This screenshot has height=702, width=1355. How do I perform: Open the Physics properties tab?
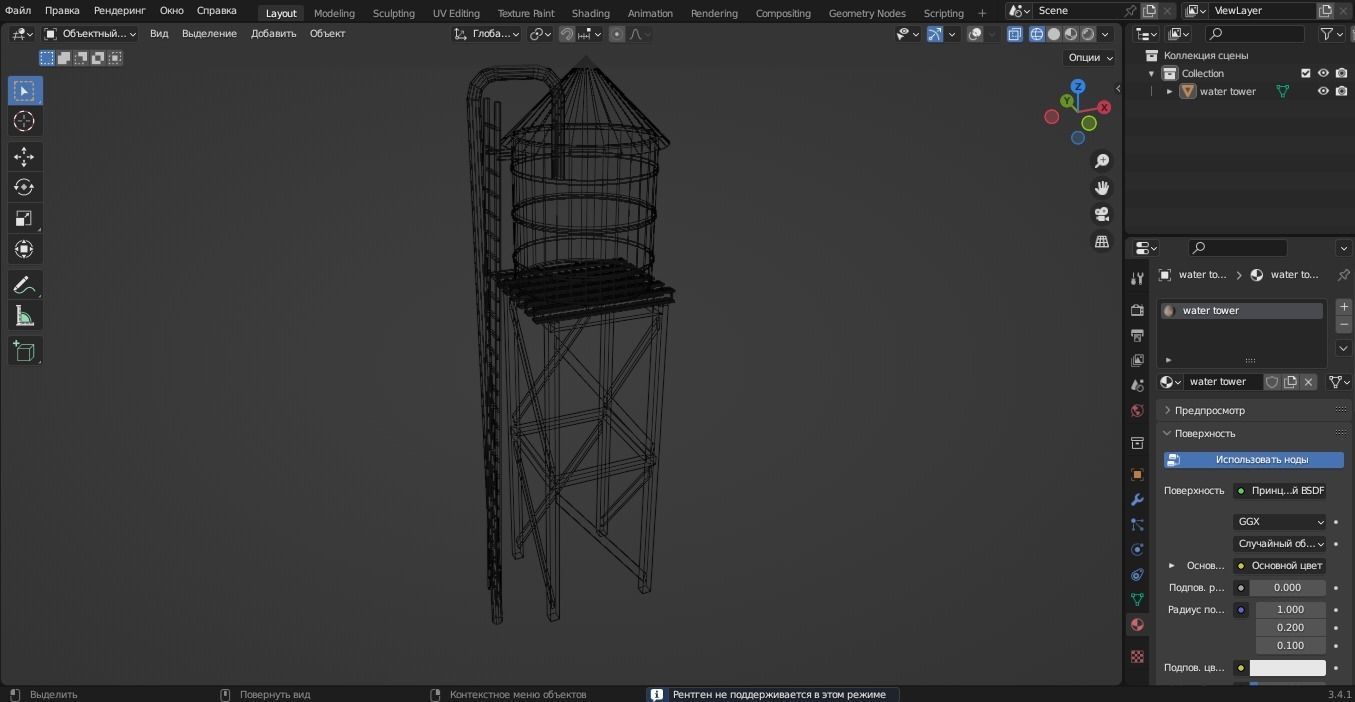pos(1137,549)
